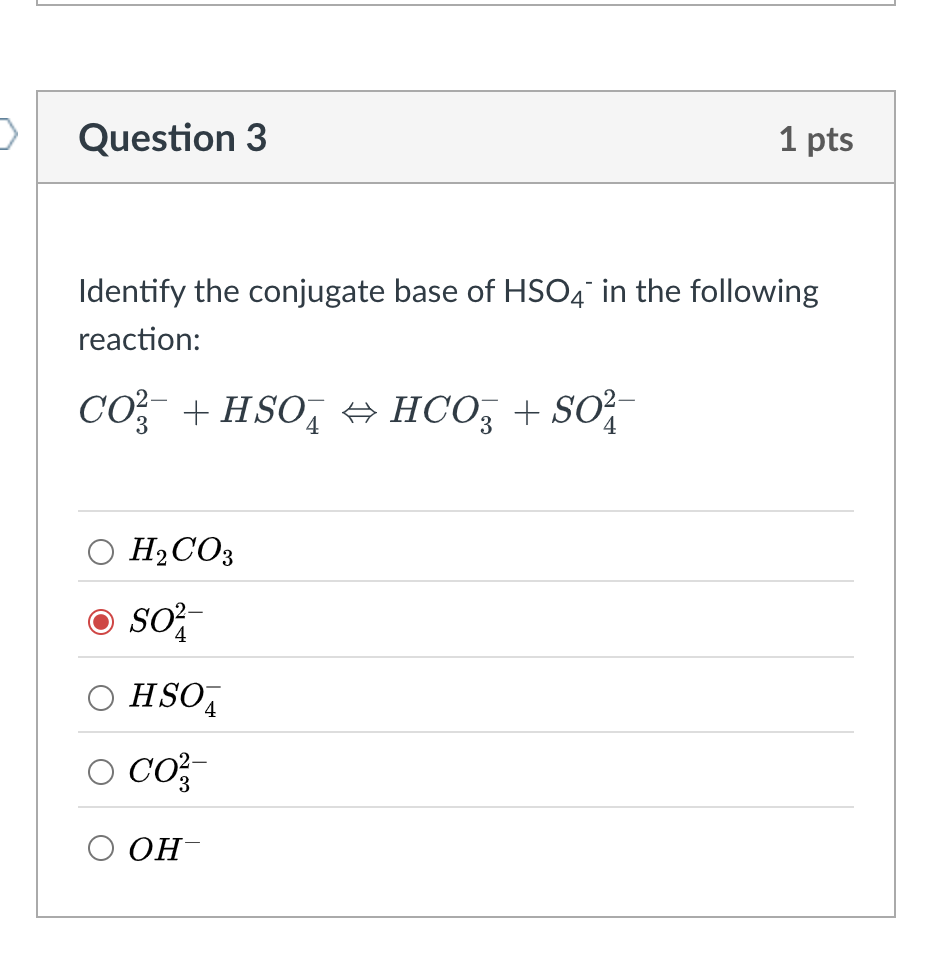Click the HSO4- answer label text
Image resolution: width=942 pixels, height=978 pixels.
point(176,697)
